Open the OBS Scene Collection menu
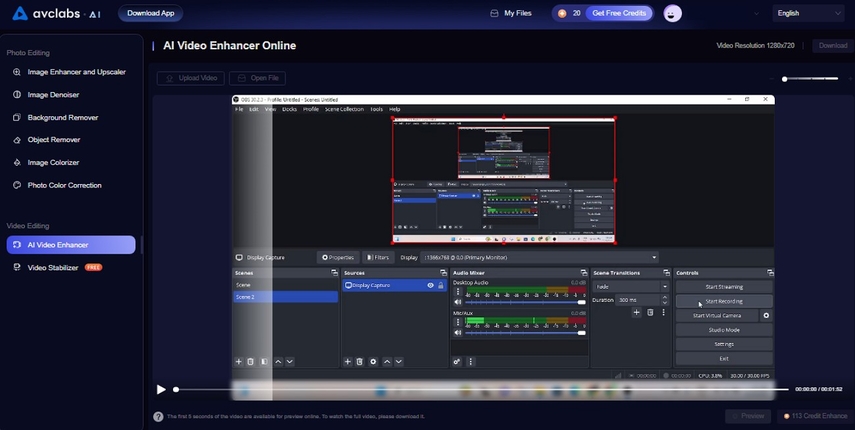Screen dimensions: 855x430 tap(344, 109)
